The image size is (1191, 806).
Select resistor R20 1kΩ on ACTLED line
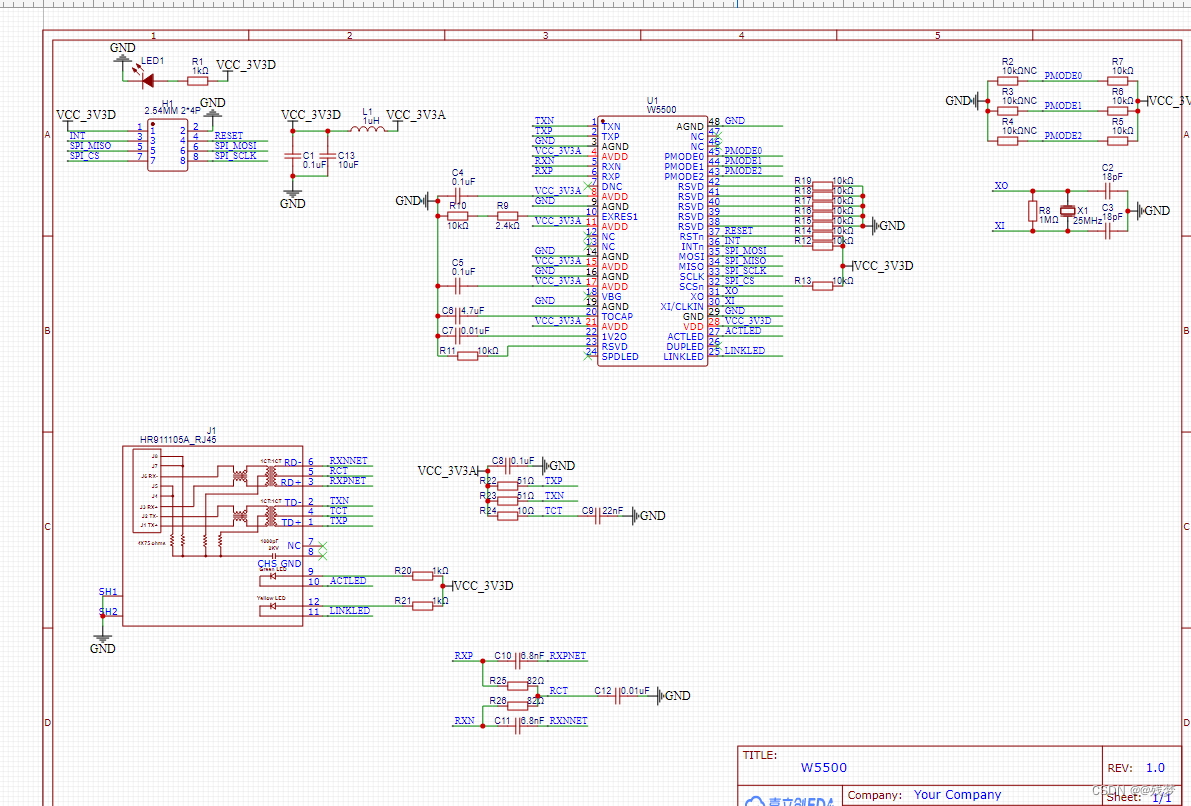[422, 576]
